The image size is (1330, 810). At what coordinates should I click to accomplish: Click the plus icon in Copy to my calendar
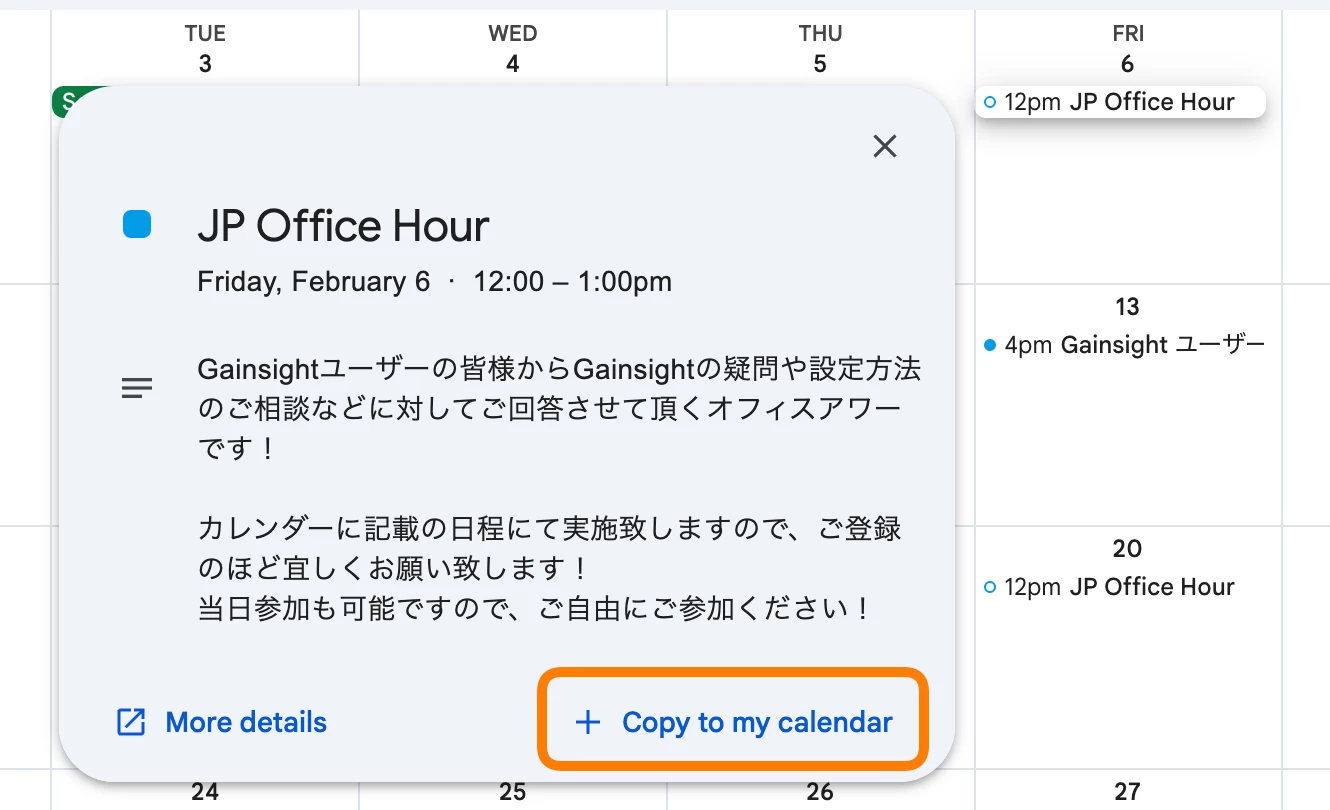click(x=588, y=722)
